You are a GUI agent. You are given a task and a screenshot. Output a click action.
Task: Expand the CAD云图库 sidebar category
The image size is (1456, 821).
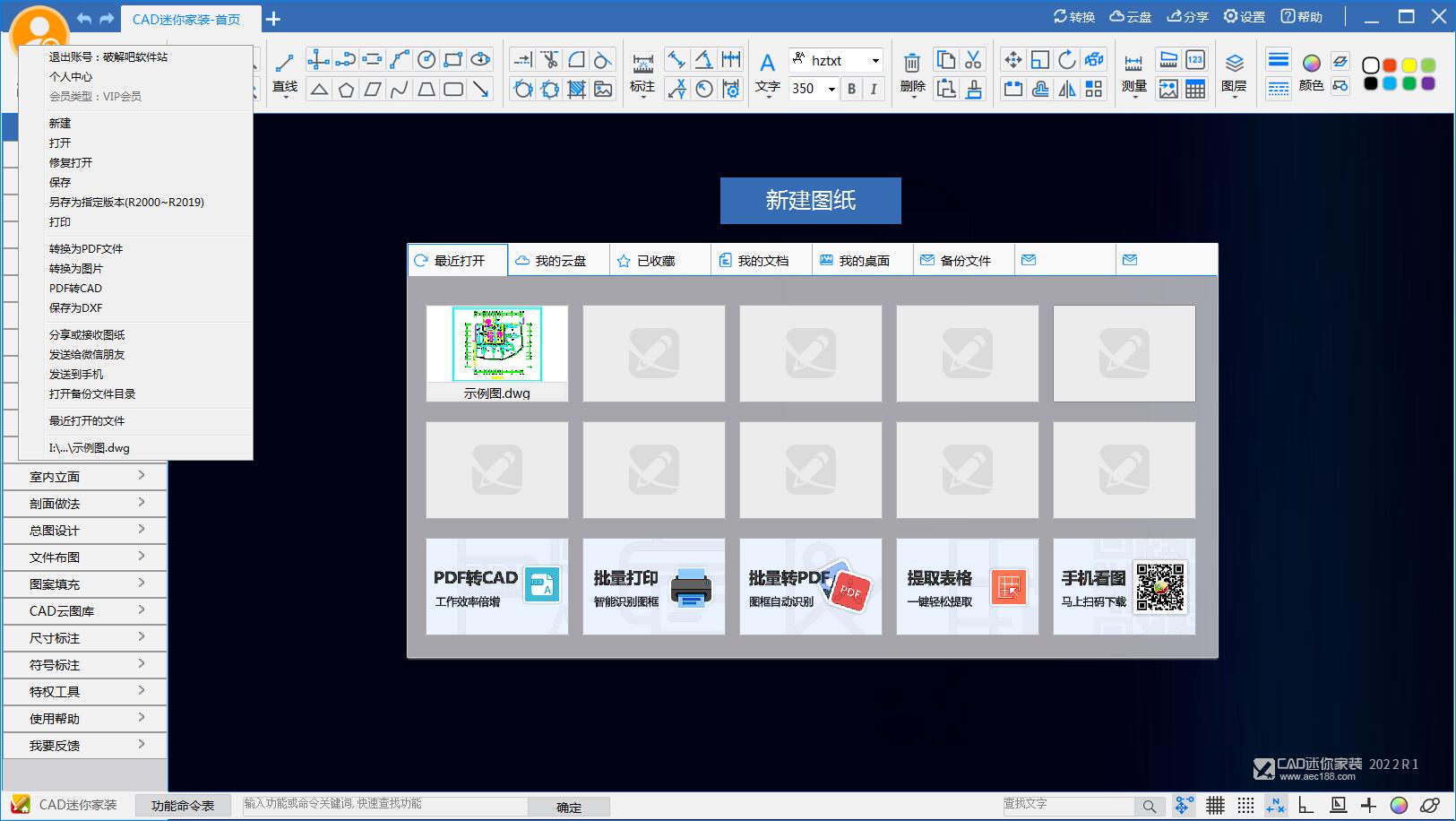pyautogui.click(x=85, y=611)
